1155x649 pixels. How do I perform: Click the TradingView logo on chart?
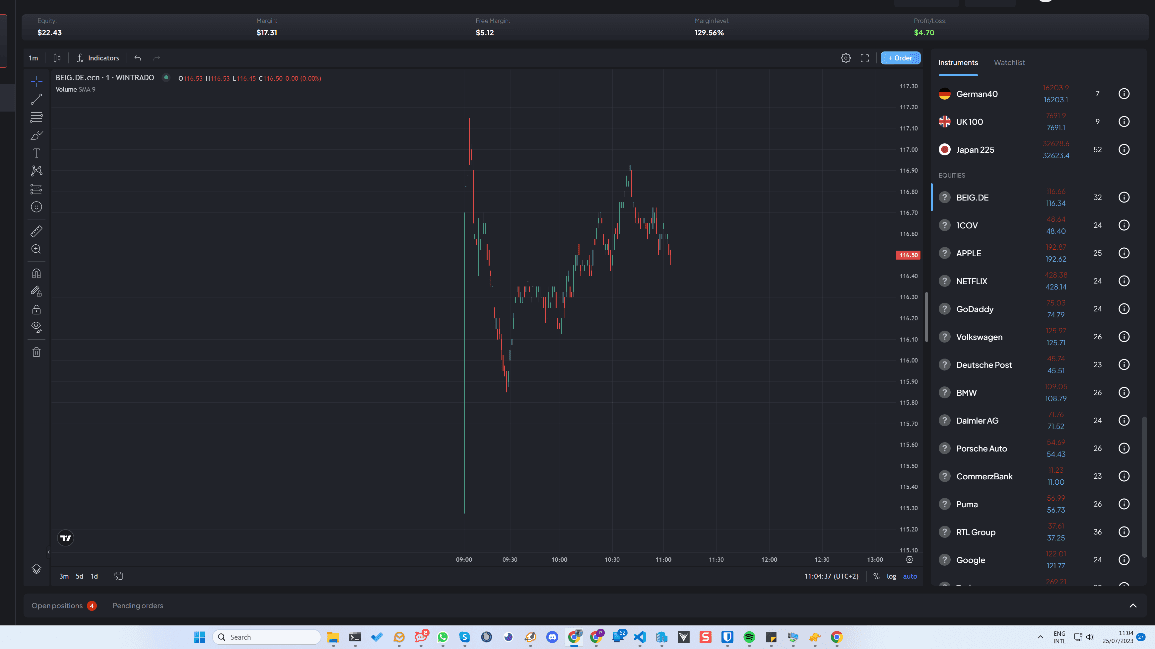tap(66, 538)
